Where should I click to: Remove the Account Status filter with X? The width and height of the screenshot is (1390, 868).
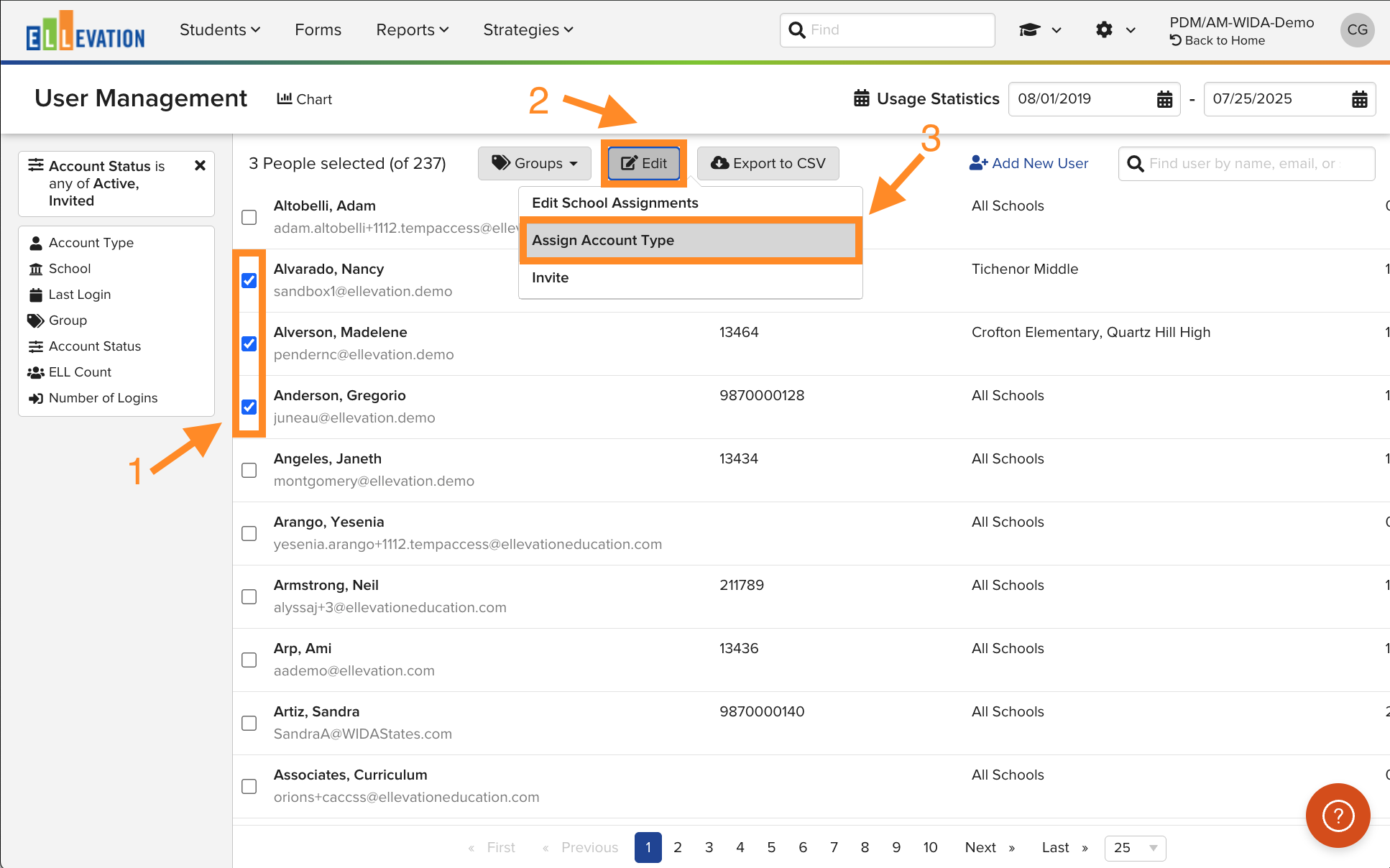200,165
